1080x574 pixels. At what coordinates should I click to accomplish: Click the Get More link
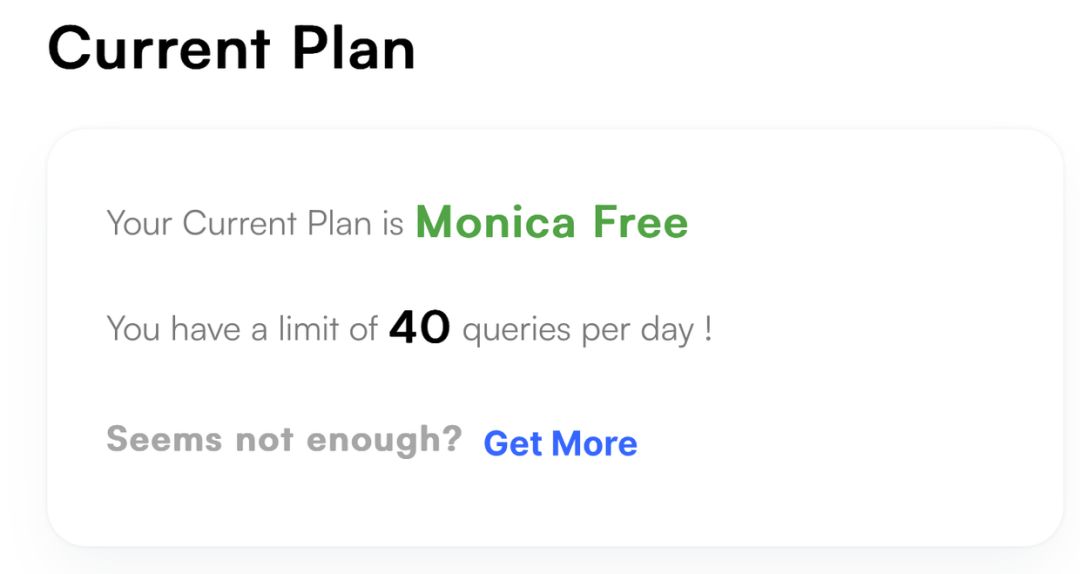point(560,443)
